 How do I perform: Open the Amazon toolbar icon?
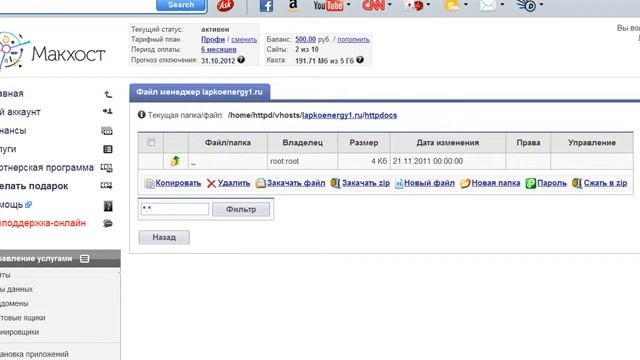(x=293, y=5)
